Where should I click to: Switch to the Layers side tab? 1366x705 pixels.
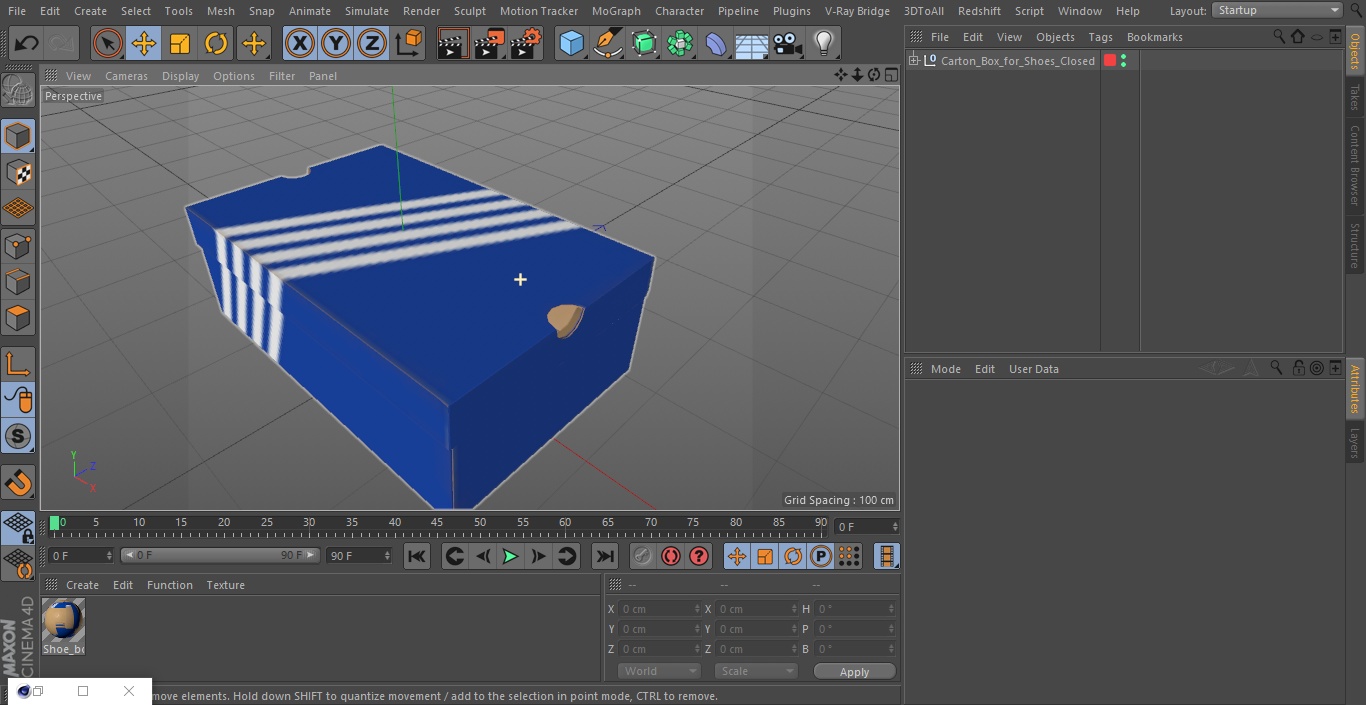[x=1355, y=442]
